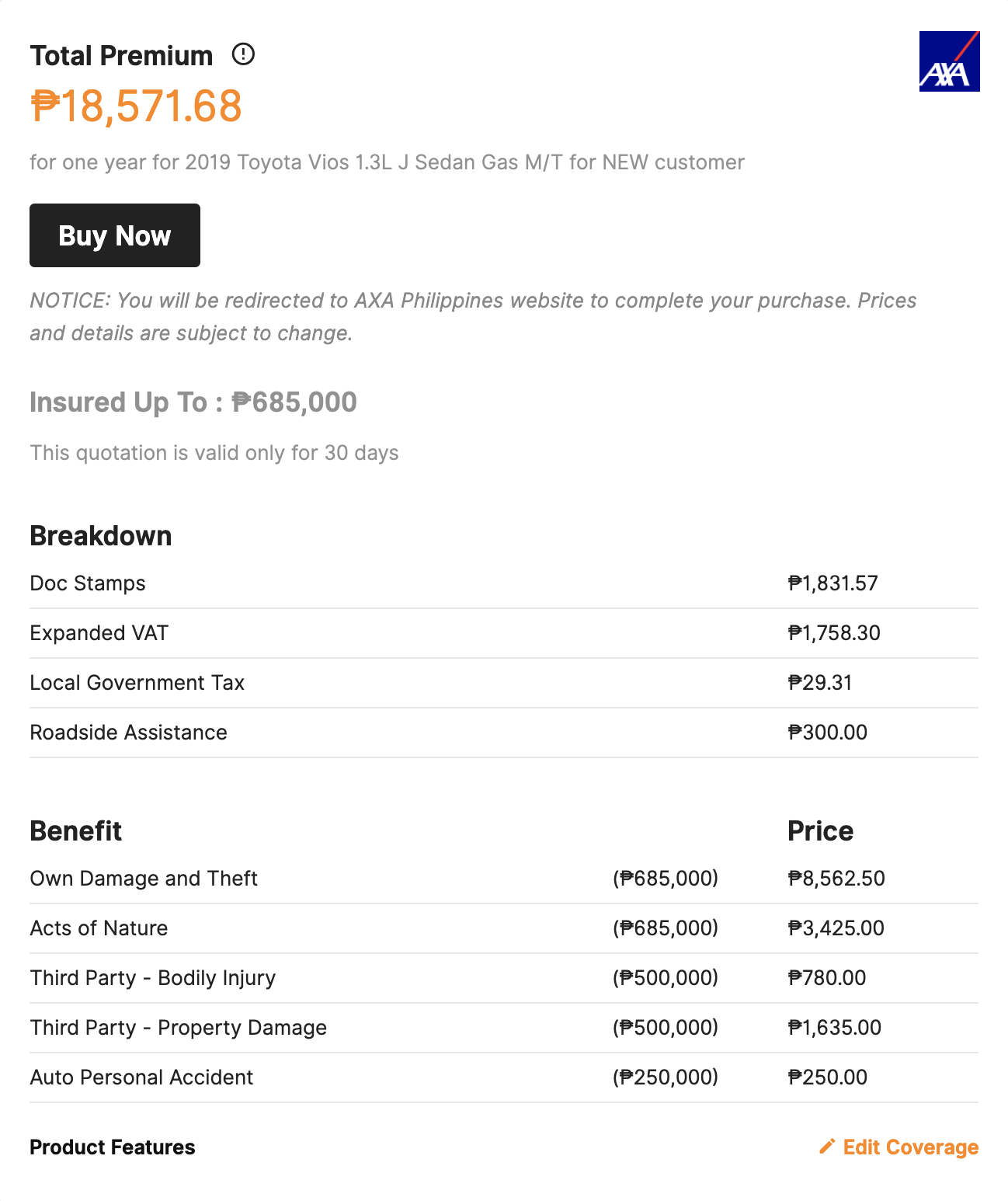Click the Insured Up To ₱685,000 text
Image resolution: width=1008 pixels, height=1201 pixels.
click(193, 402)
